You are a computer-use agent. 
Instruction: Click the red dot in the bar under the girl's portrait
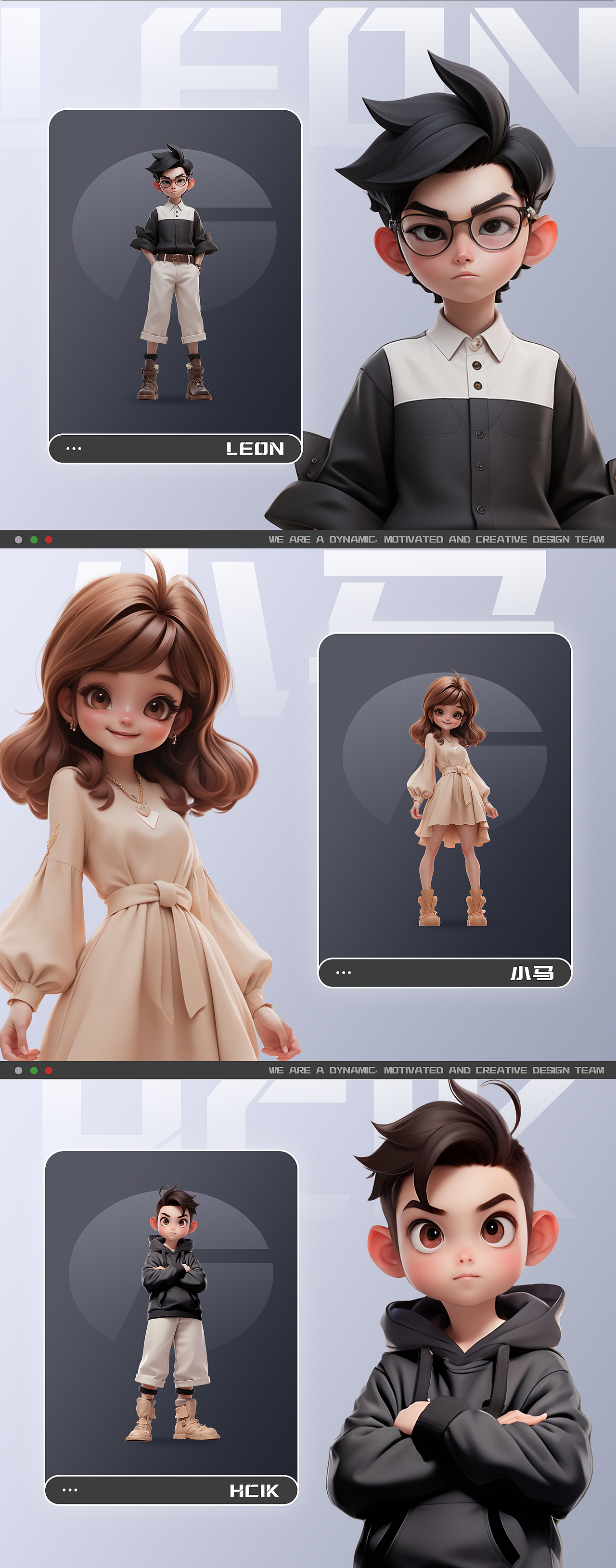coord(49,1070)
